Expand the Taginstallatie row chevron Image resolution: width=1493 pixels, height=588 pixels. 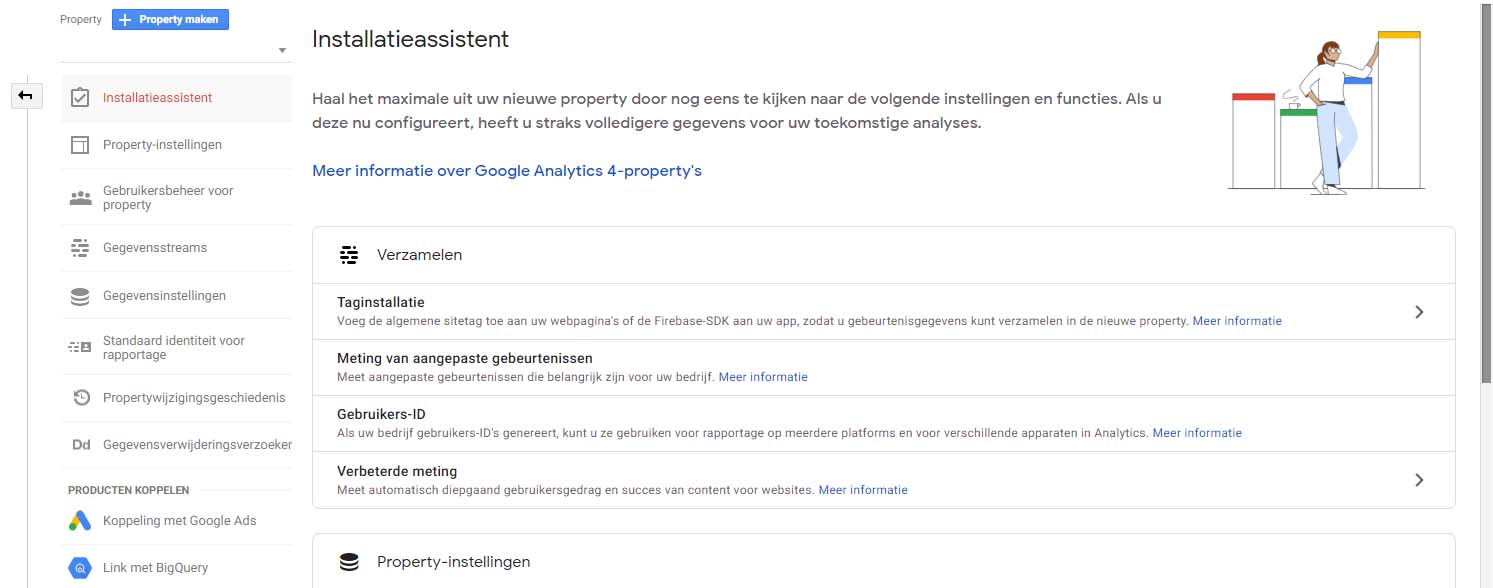(1418, 312)
